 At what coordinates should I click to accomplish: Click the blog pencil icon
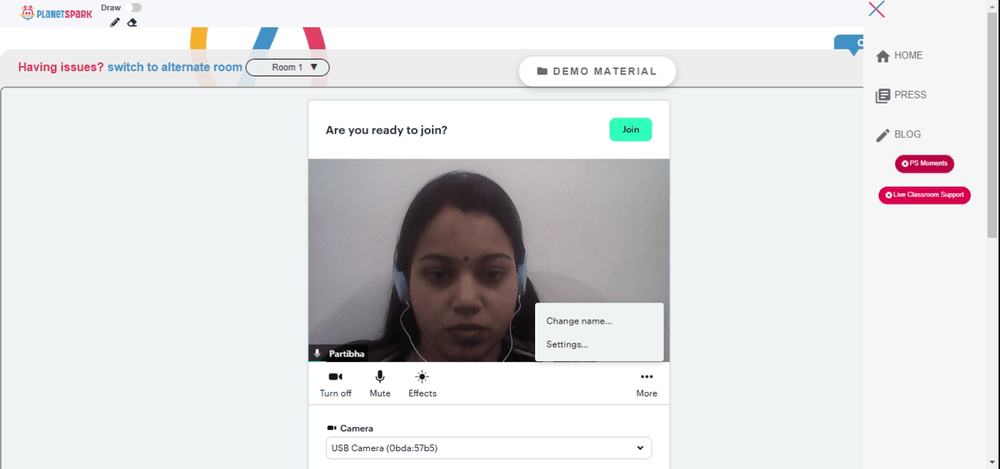point(883,135)
